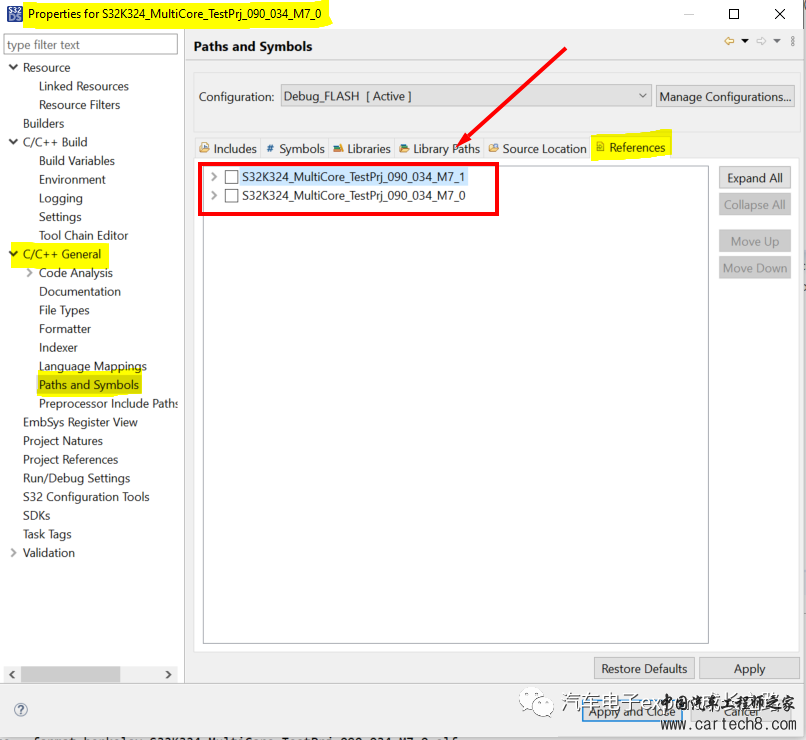
Task: Click the right arrow of horizontal scrollbar
Action: tap(168, 674)
